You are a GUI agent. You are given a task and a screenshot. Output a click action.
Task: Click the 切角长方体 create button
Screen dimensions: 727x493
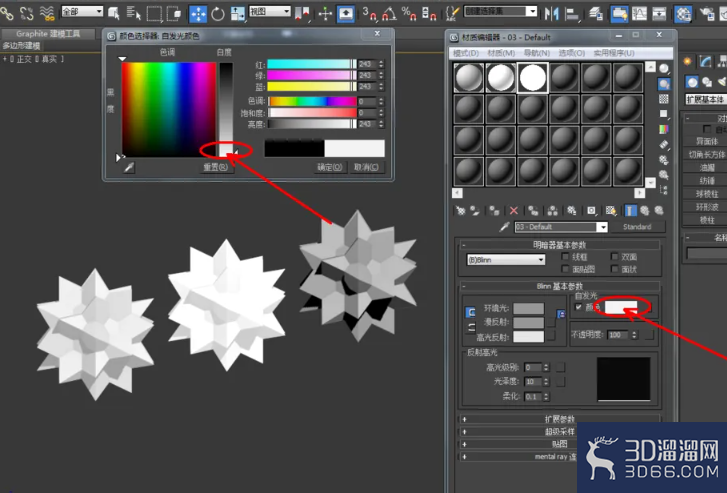707,154
